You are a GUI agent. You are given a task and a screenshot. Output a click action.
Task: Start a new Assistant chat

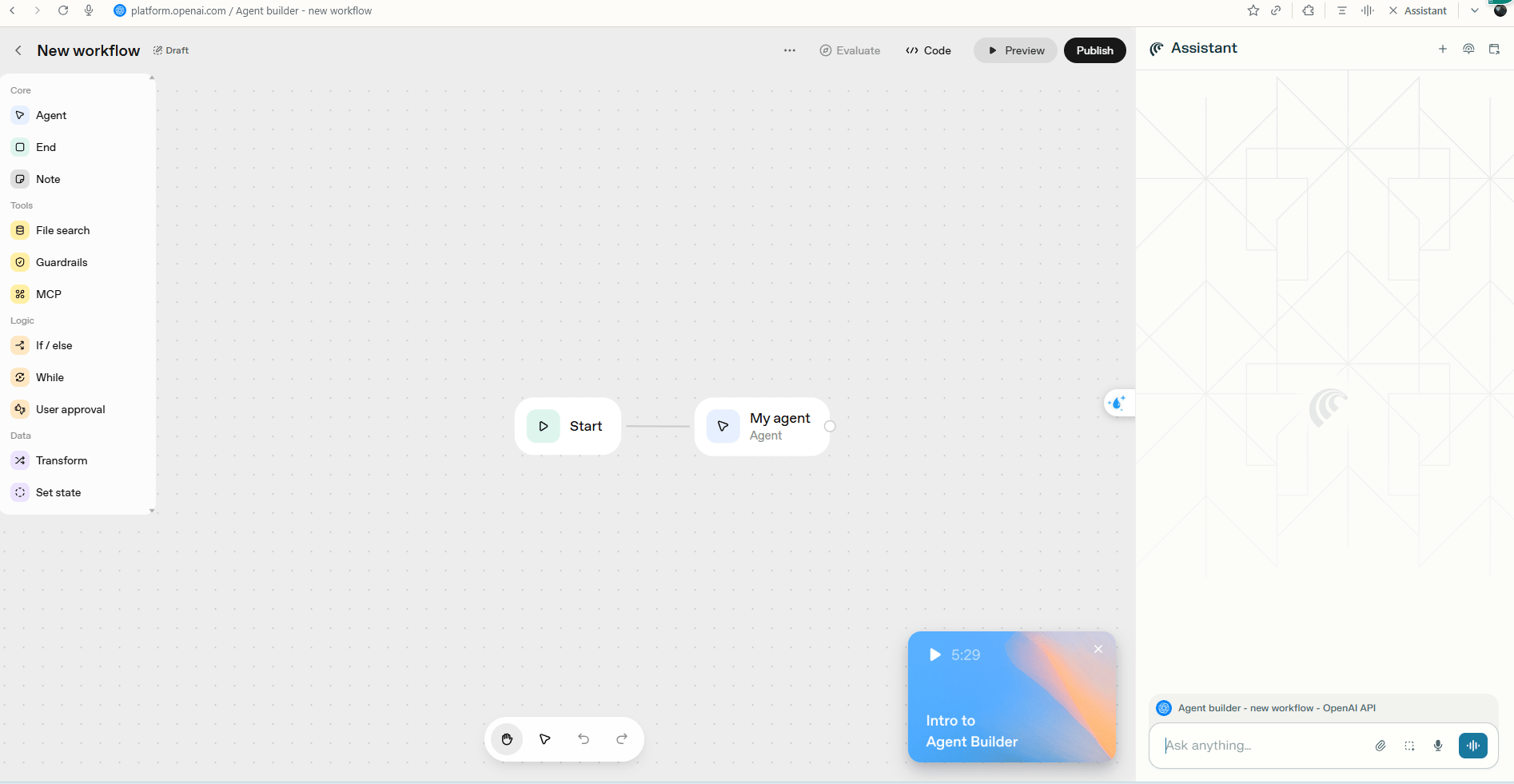click(x=1443, y=49)
